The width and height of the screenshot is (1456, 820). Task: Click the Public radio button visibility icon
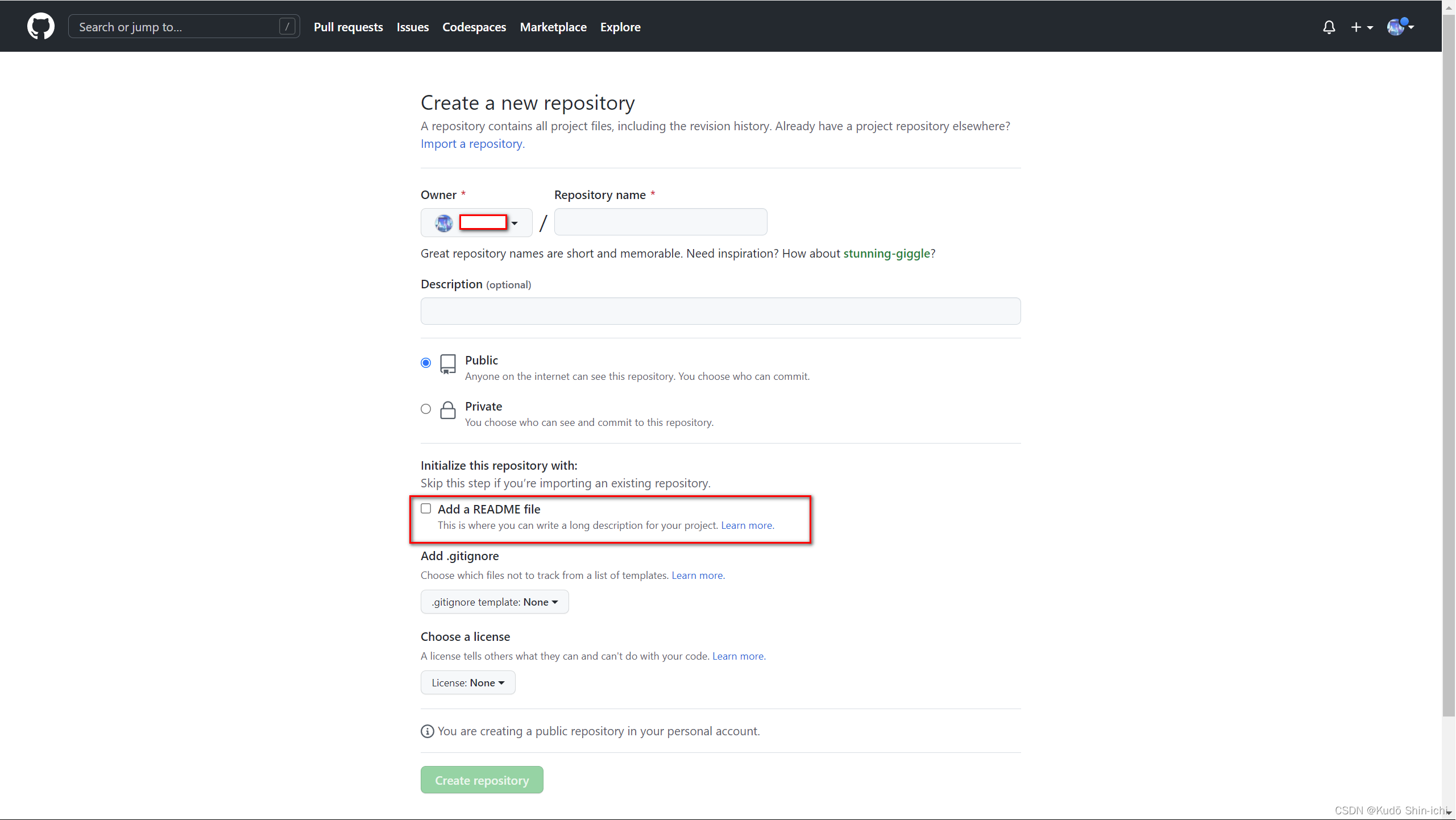point(448,363)
